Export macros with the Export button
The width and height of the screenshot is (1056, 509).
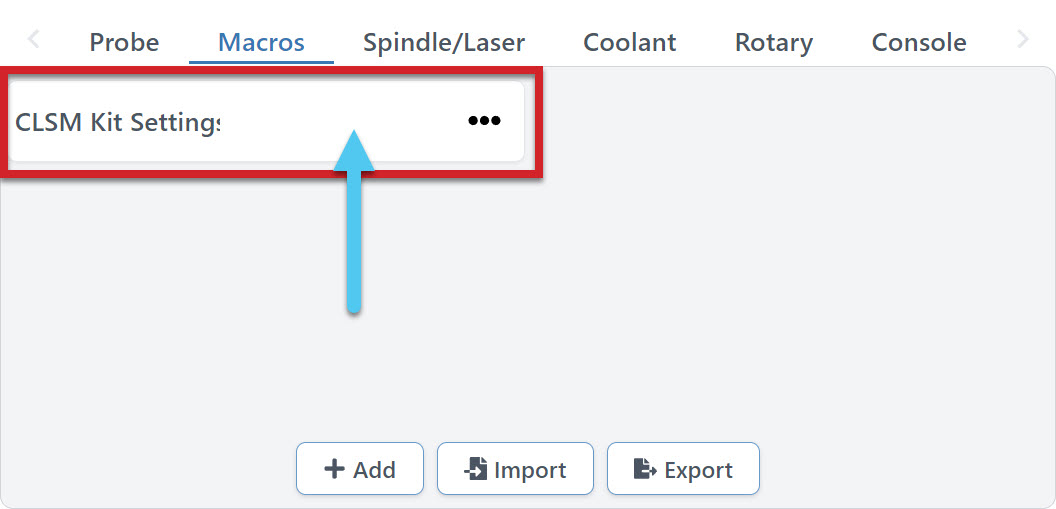coord(683,469)
